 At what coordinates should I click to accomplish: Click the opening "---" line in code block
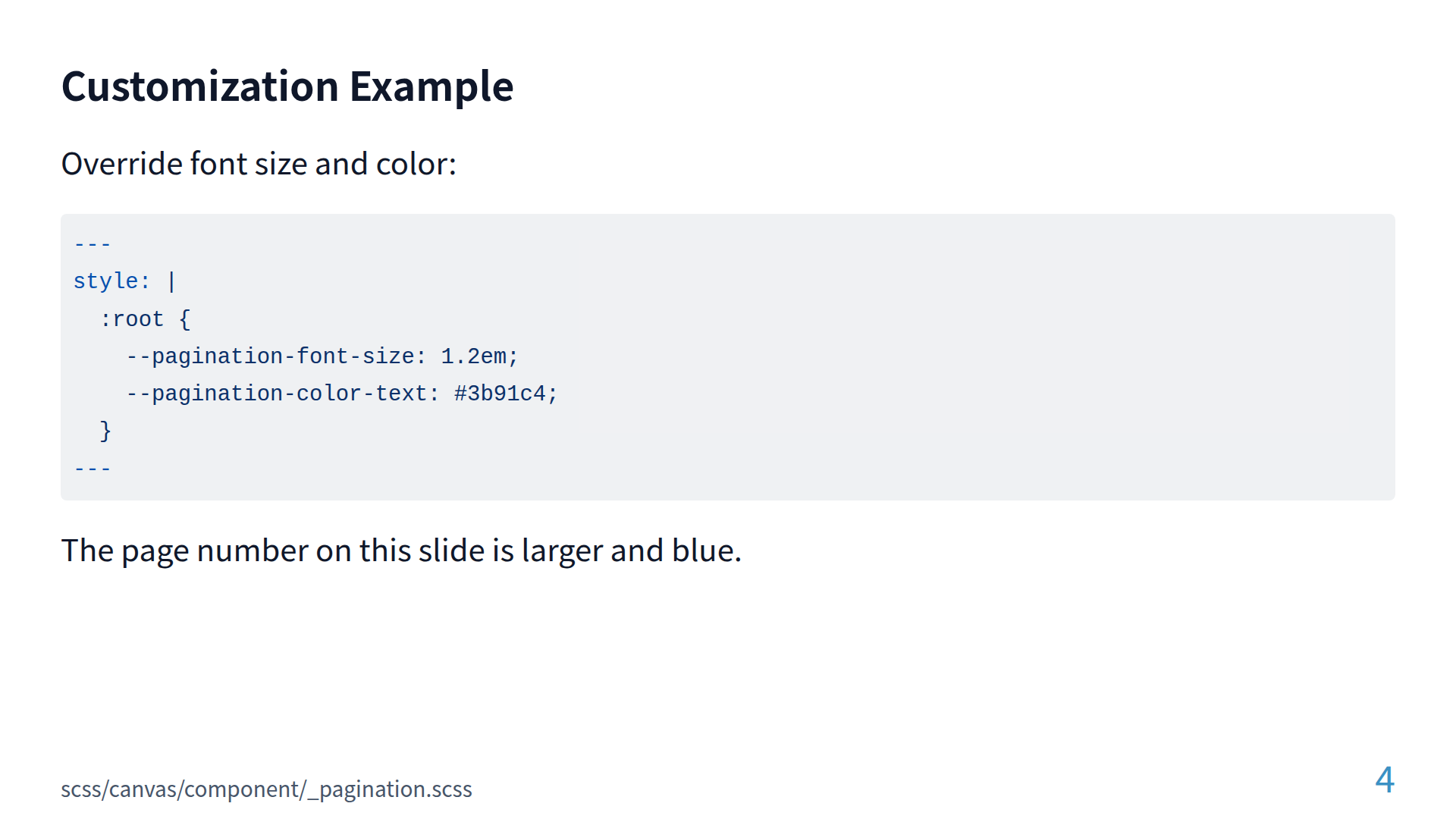point(93,244)
